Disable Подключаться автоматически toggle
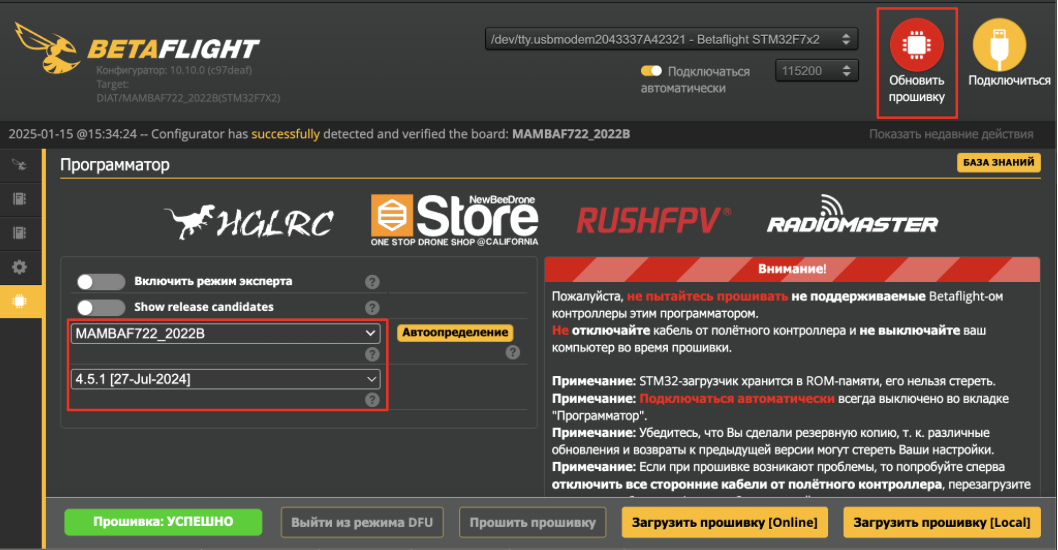1058x550 pixels. [x=652, y=71]
